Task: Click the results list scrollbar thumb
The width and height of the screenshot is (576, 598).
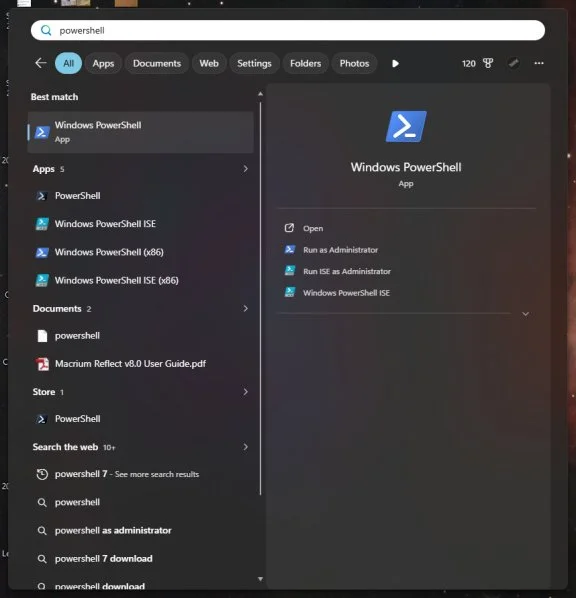Action: pos(261,299)
